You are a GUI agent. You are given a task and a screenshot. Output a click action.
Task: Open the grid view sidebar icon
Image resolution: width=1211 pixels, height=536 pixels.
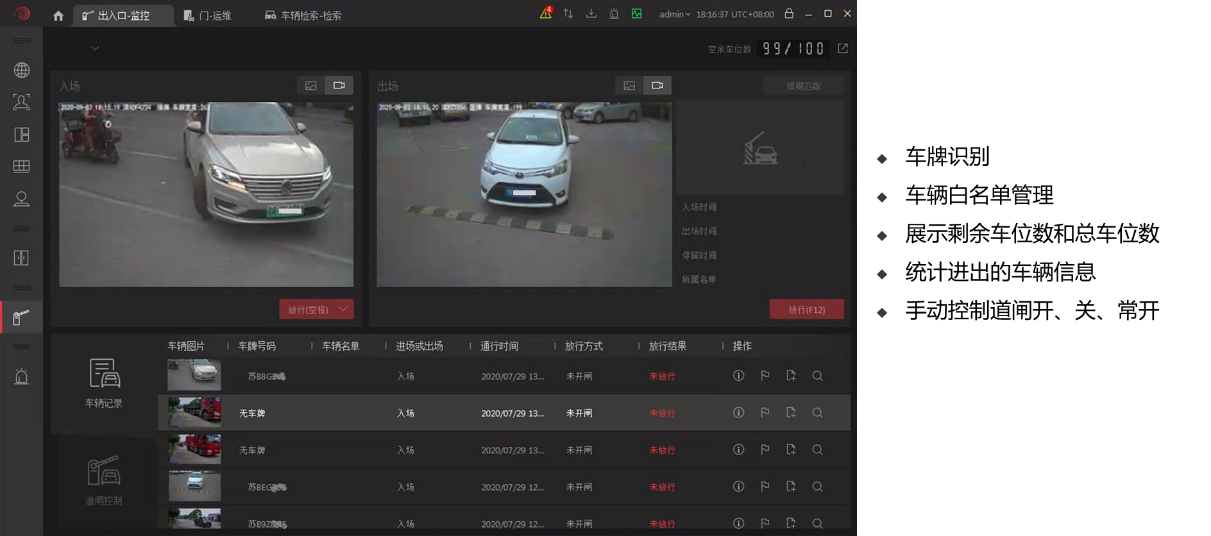tap(21, 166)
